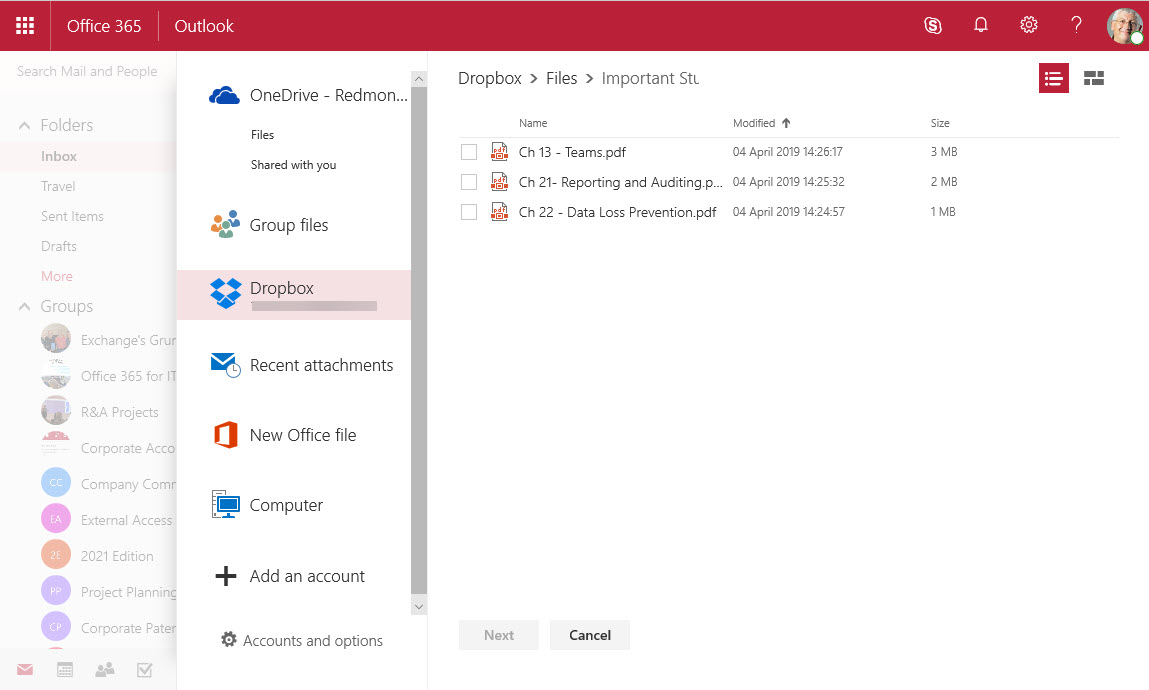
Task: Tick checkbox for Ch 22 - Data Loss Prevention.pdf
Action: coord(469,212)
